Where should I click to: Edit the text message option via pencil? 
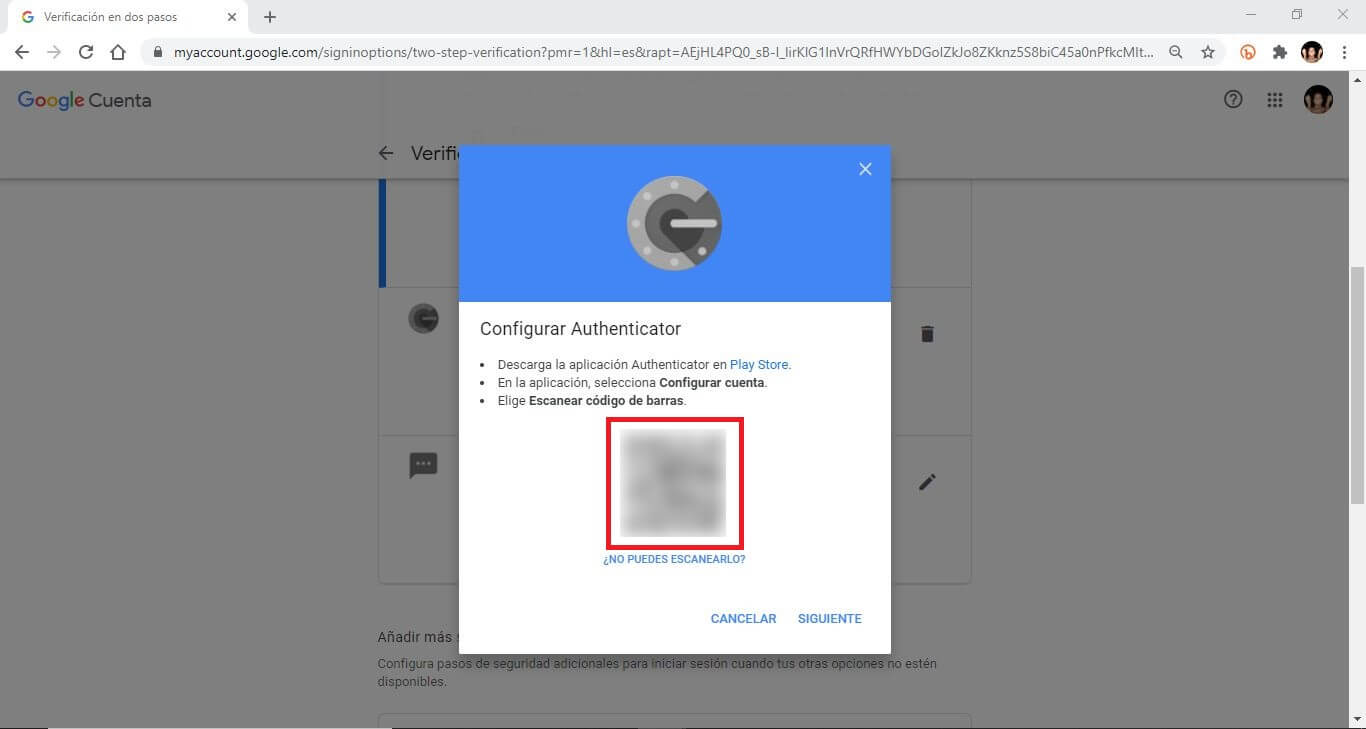pos(927,482)
